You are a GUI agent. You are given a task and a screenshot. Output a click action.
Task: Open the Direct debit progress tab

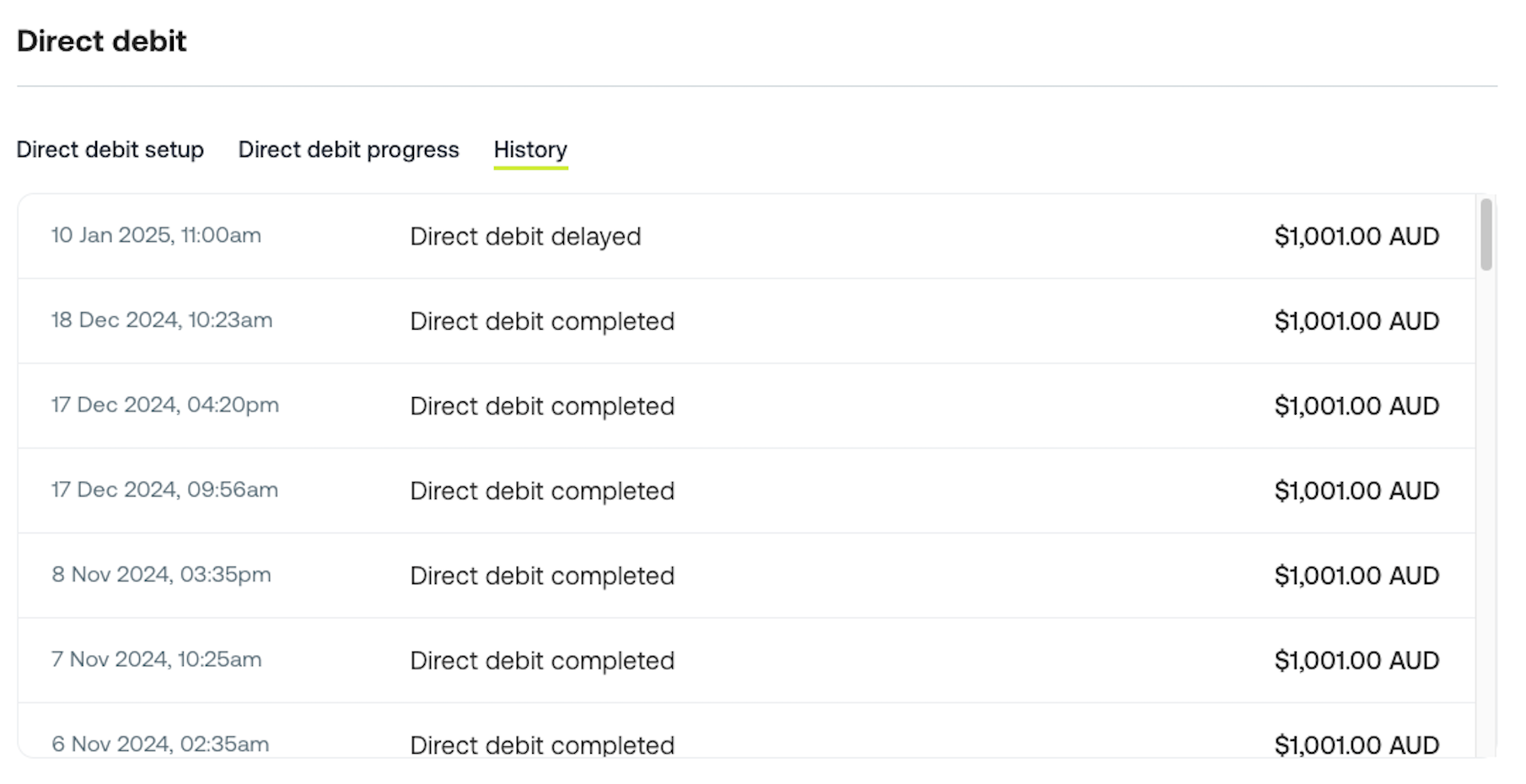pos(348,149)
